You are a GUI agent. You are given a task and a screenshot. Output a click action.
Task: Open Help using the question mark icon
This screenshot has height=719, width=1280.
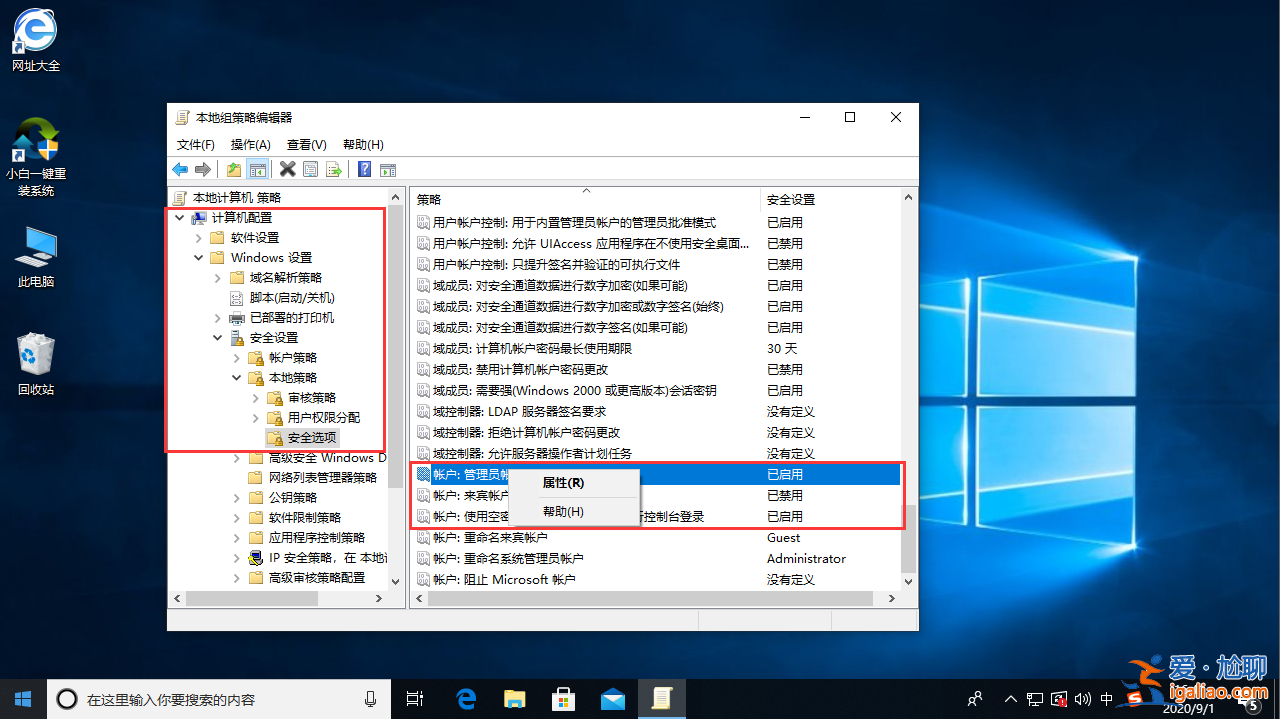[x=363, y=169]
